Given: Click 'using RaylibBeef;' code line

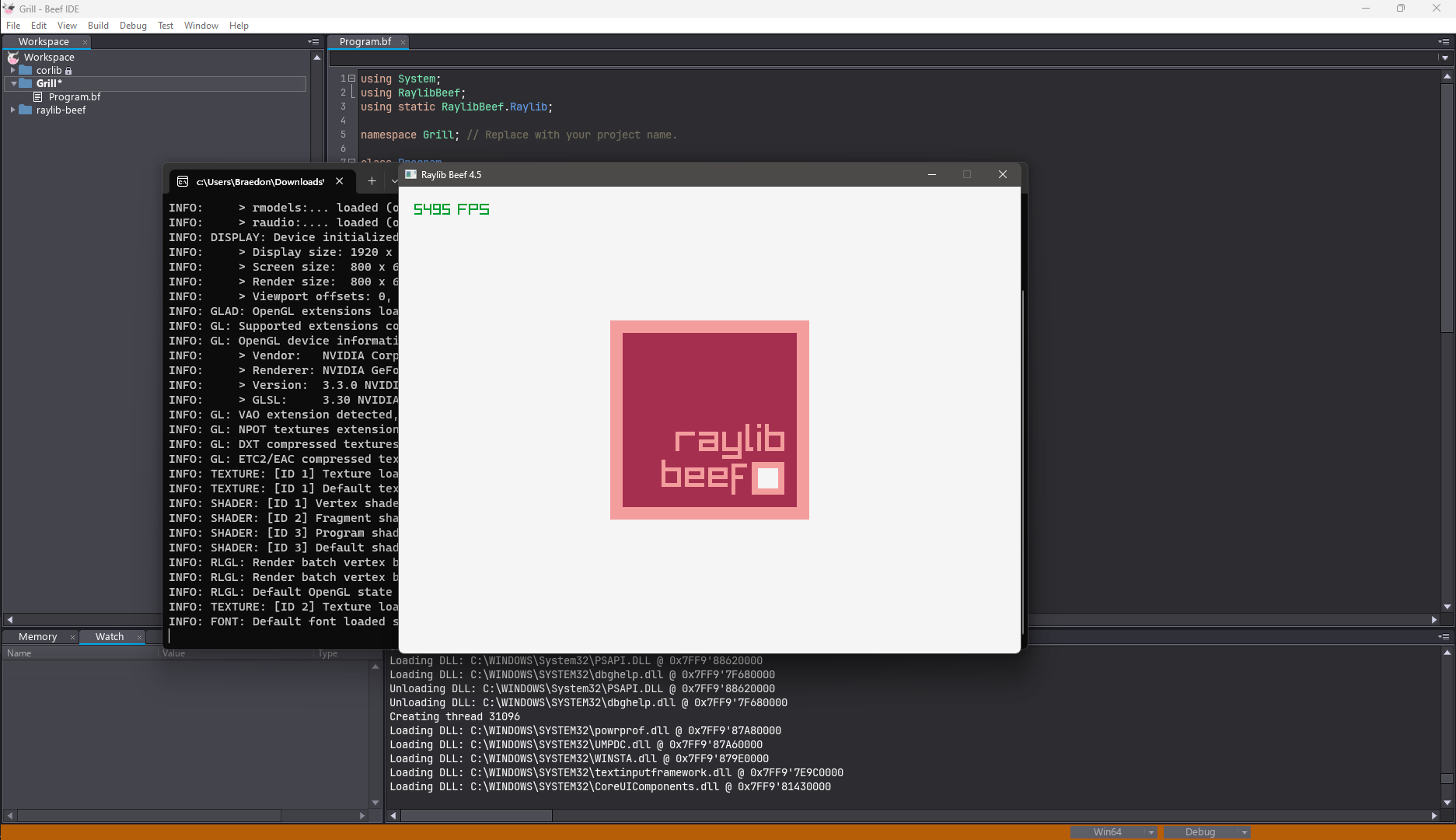Looking at the screenshot, I should pos(413,93).
